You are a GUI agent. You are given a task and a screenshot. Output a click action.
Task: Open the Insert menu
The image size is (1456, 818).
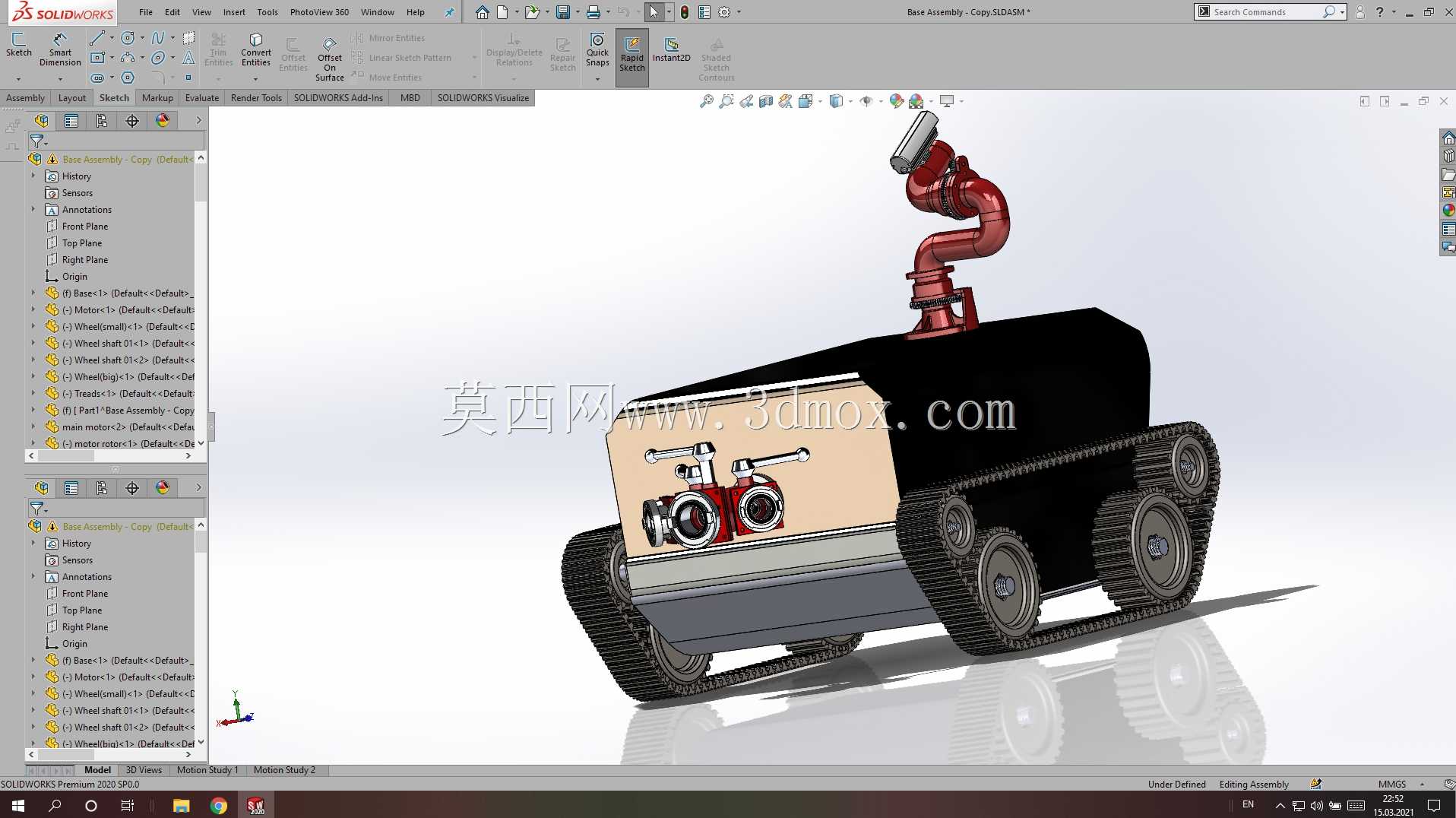[234, 12]
